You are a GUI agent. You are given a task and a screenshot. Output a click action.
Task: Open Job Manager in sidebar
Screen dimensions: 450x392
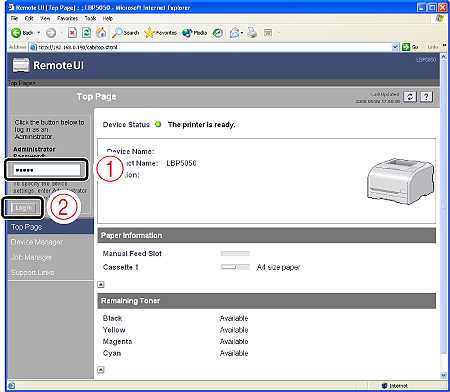point(31,257)
